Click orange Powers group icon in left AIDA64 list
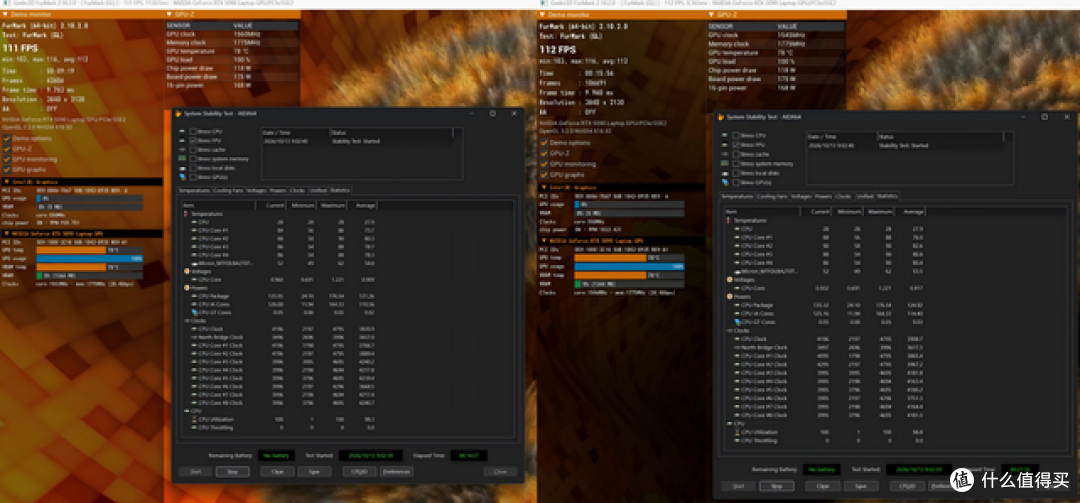Viewport: 1080px width, 503px height. click(186, 287)
